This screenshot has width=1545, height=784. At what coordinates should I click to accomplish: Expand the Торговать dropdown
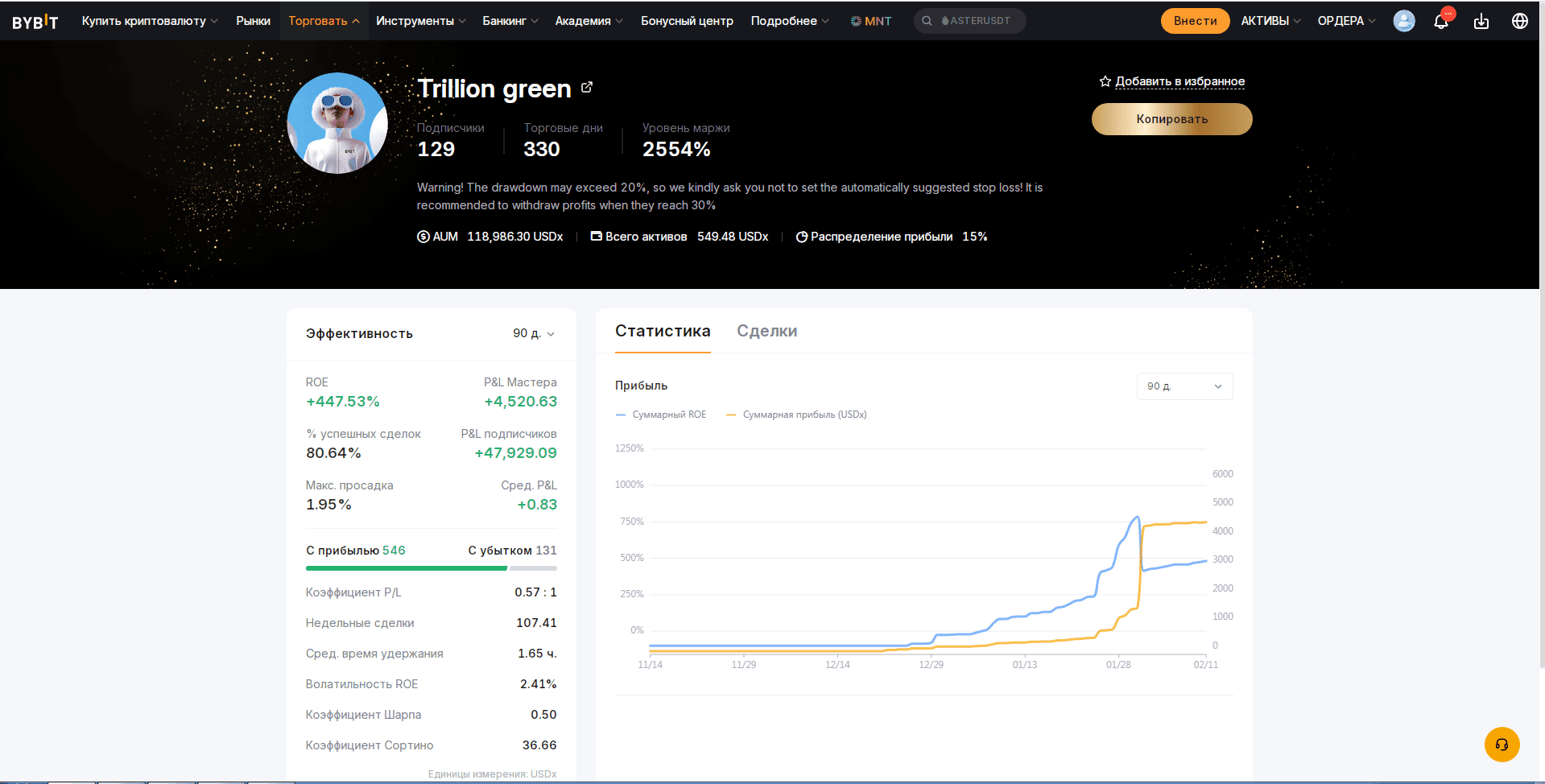tap(324, 21)
